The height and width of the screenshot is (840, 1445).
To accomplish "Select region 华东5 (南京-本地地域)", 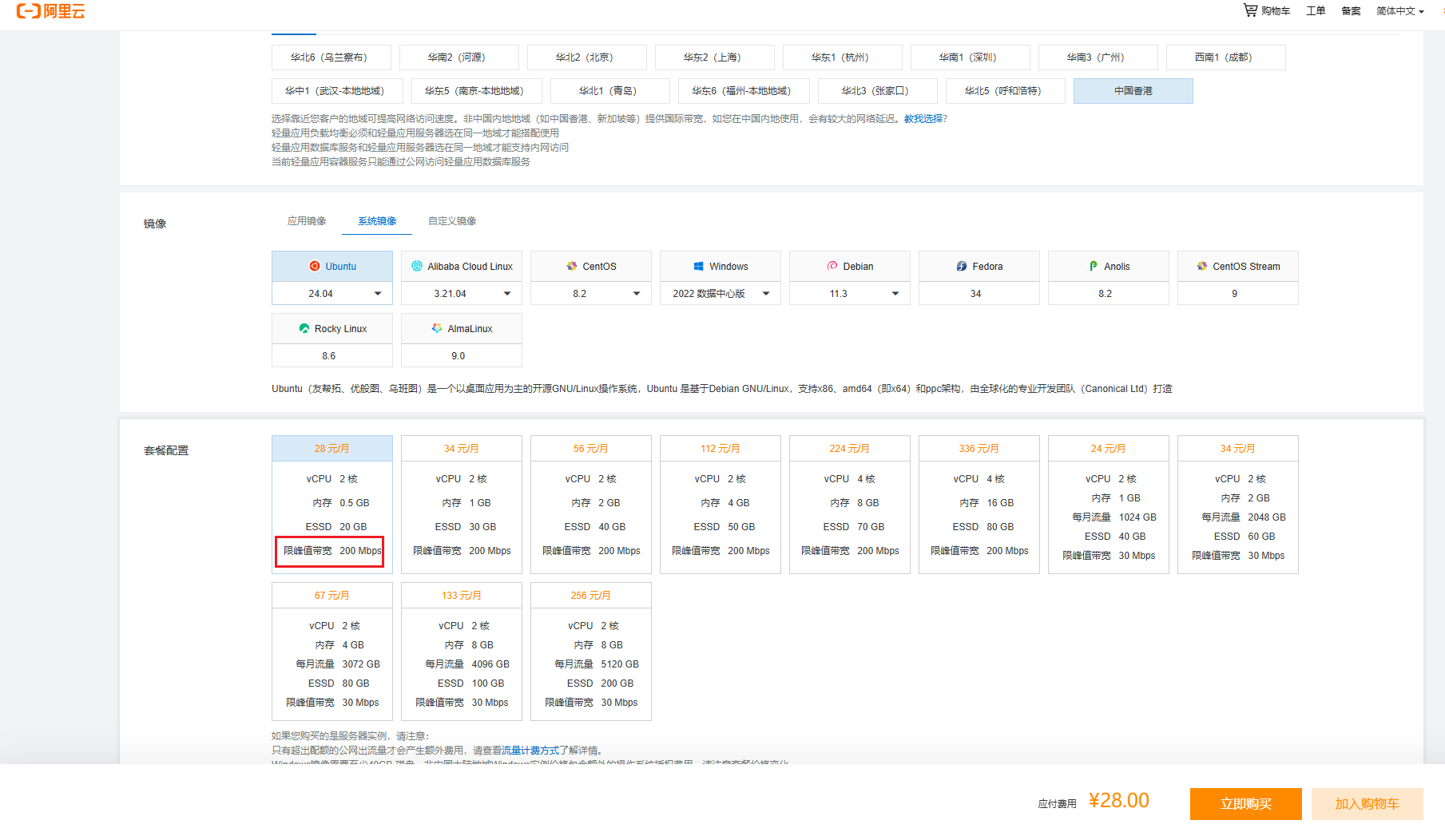I will coord(477,91).
